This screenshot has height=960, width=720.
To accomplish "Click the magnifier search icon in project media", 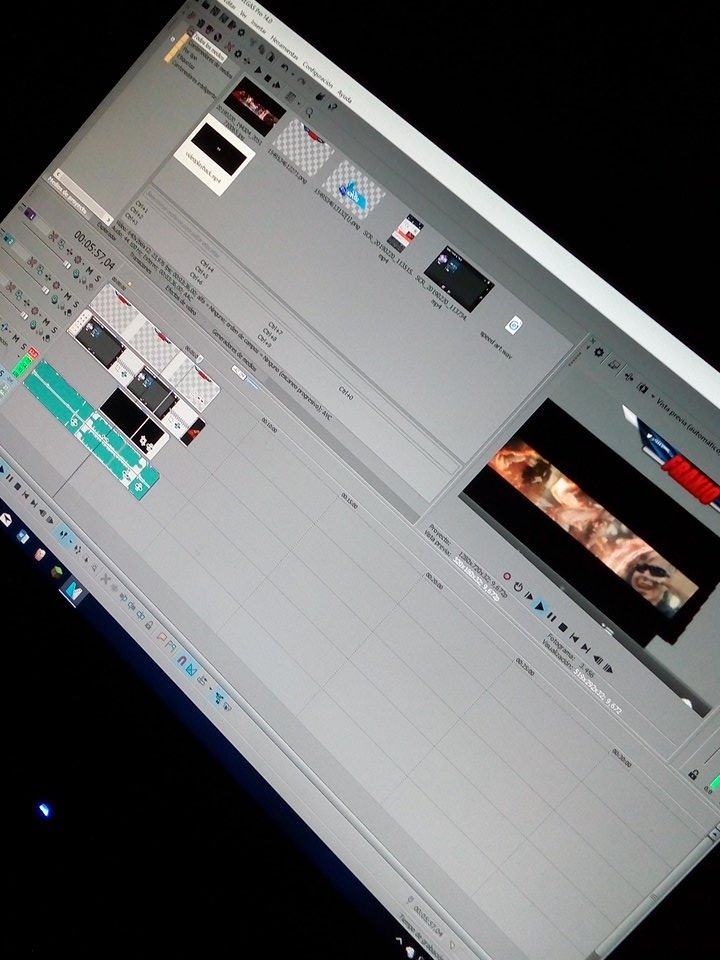I will [309, 112].
